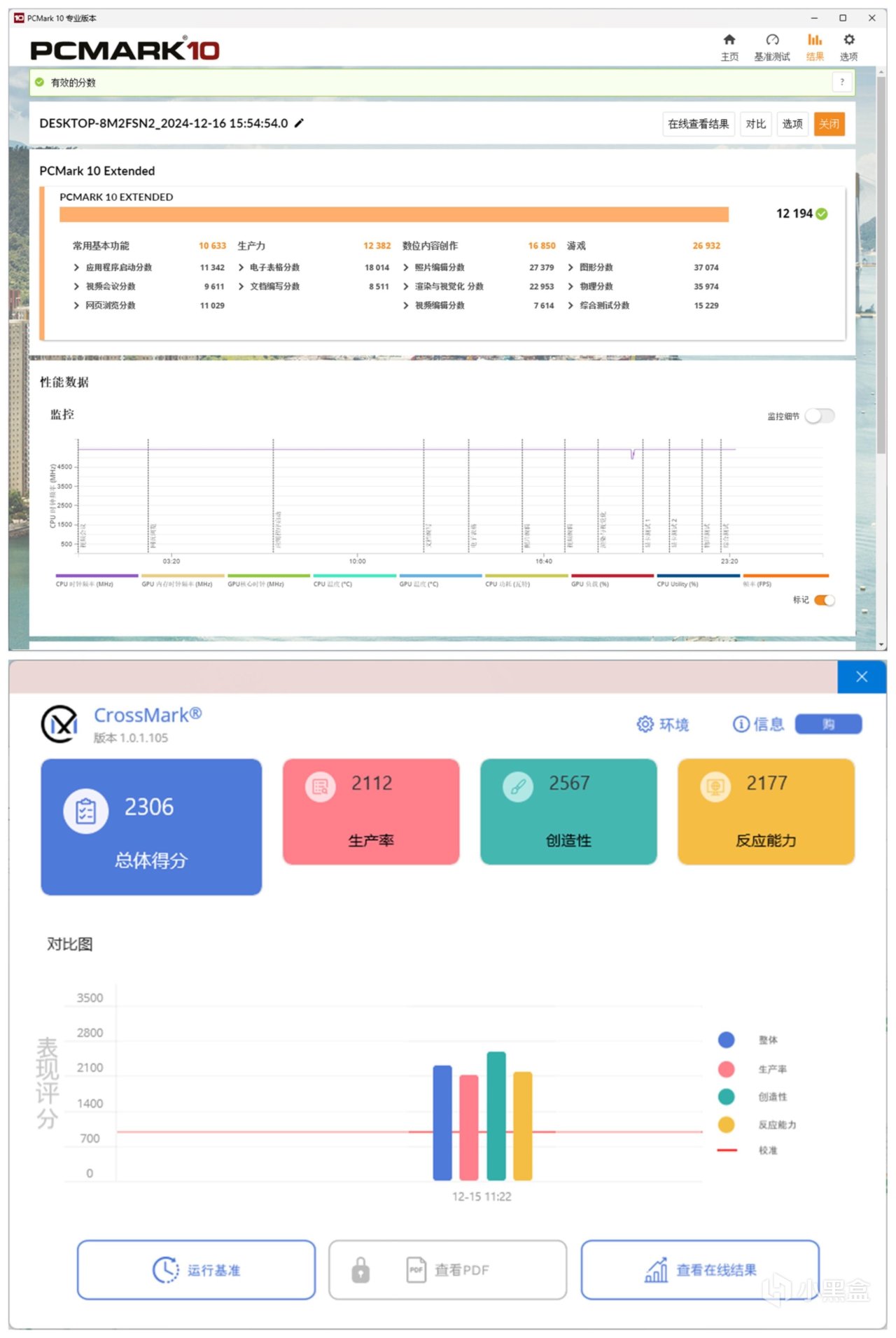Click the 游戏 score 26 932

tap(706, 246)
